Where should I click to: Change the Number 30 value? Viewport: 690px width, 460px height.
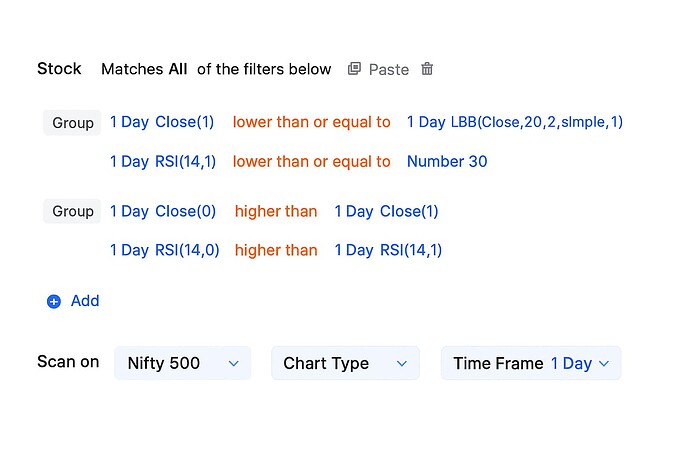[447, 161]
